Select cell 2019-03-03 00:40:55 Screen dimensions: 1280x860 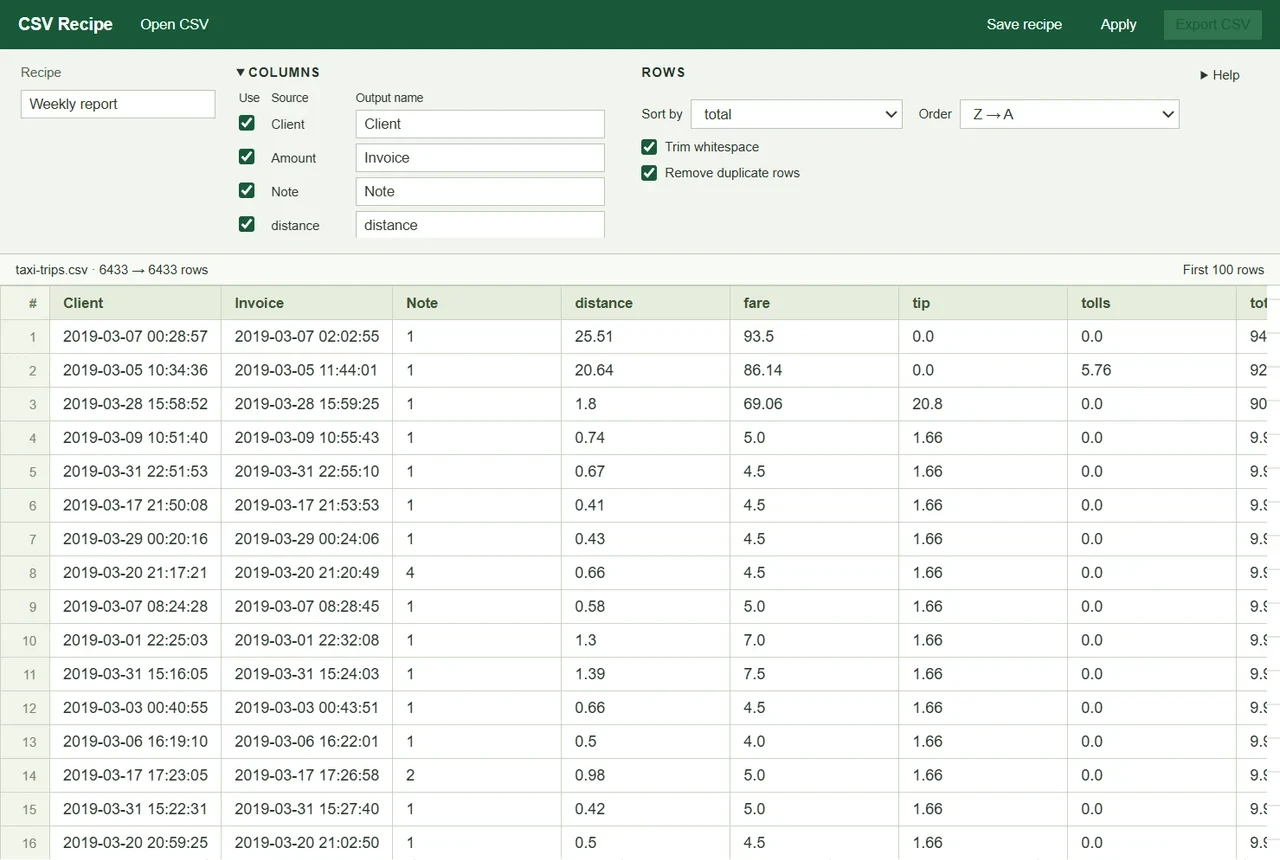click(135, 708)
